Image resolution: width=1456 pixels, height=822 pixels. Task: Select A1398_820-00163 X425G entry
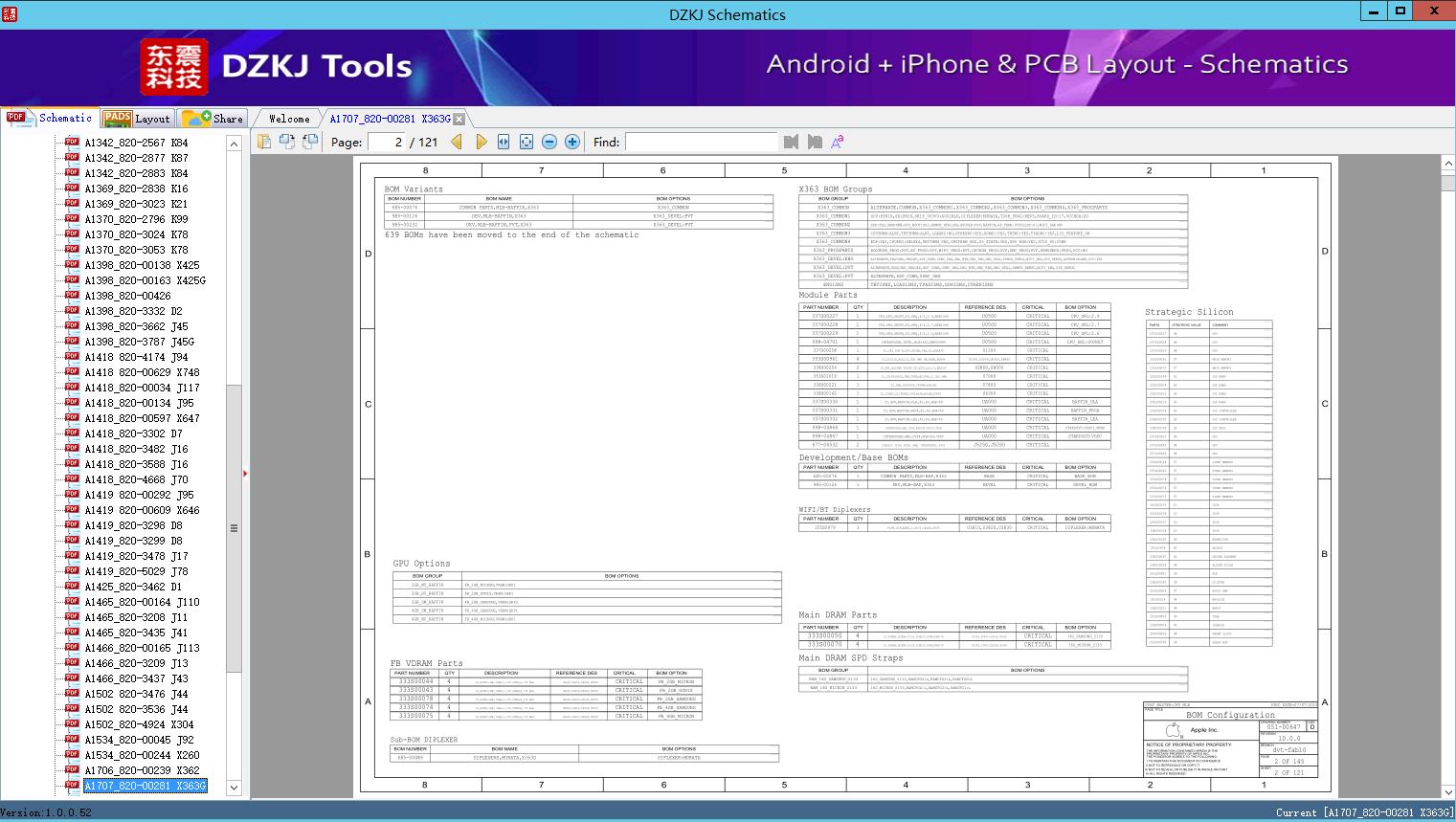[x=145, y=280]
